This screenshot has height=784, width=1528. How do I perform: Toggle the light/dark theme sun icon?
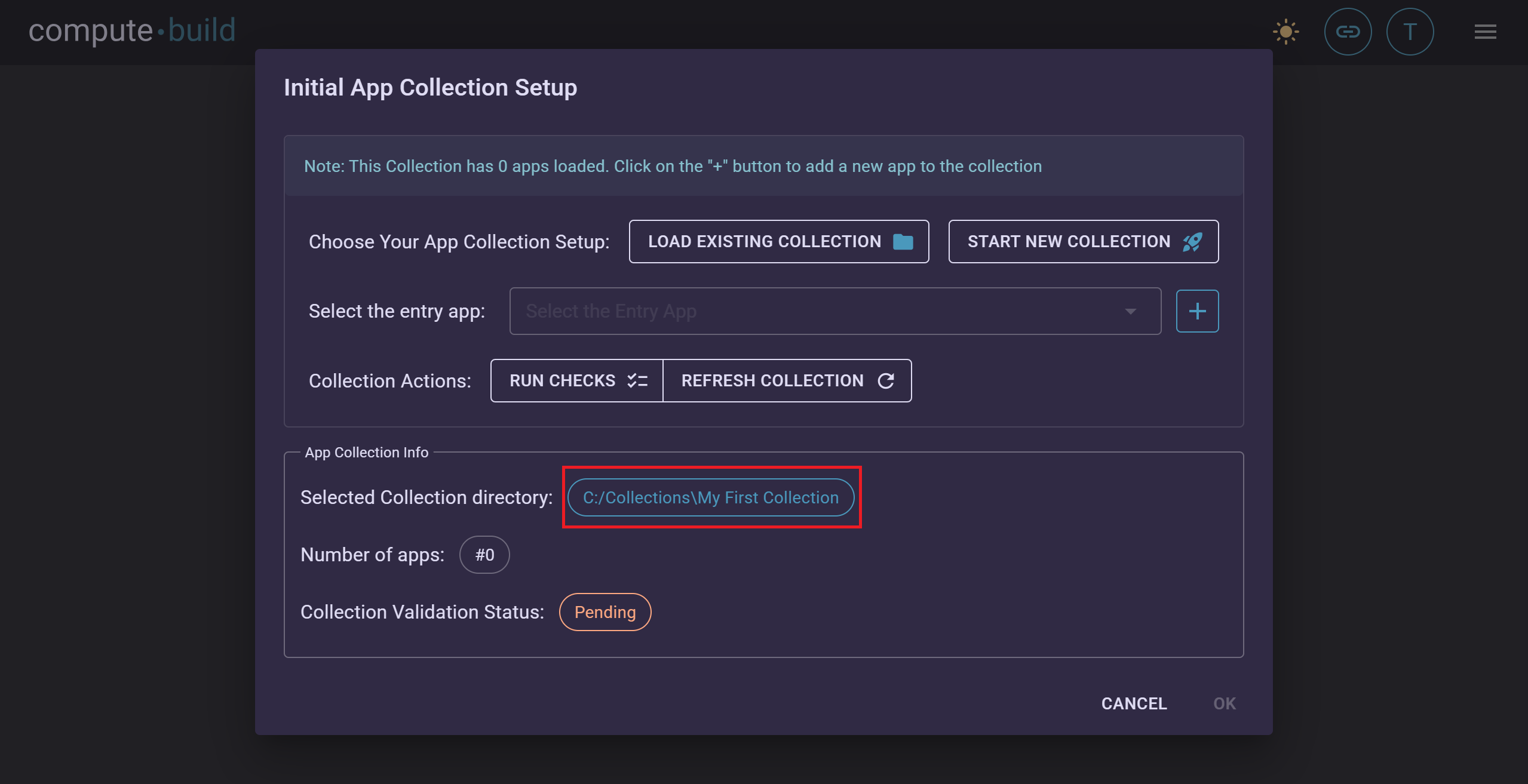point(1285,32)
